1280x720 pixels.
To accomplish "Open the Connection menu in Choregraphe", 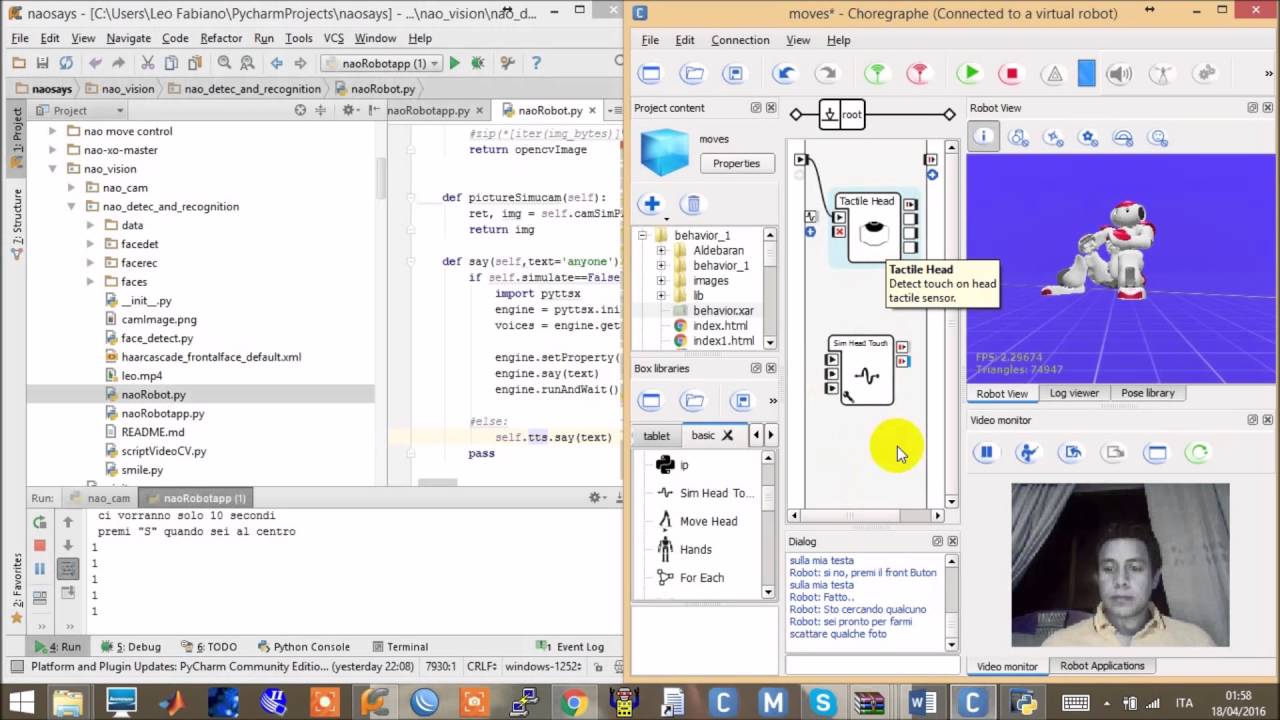I will (740, 40).
